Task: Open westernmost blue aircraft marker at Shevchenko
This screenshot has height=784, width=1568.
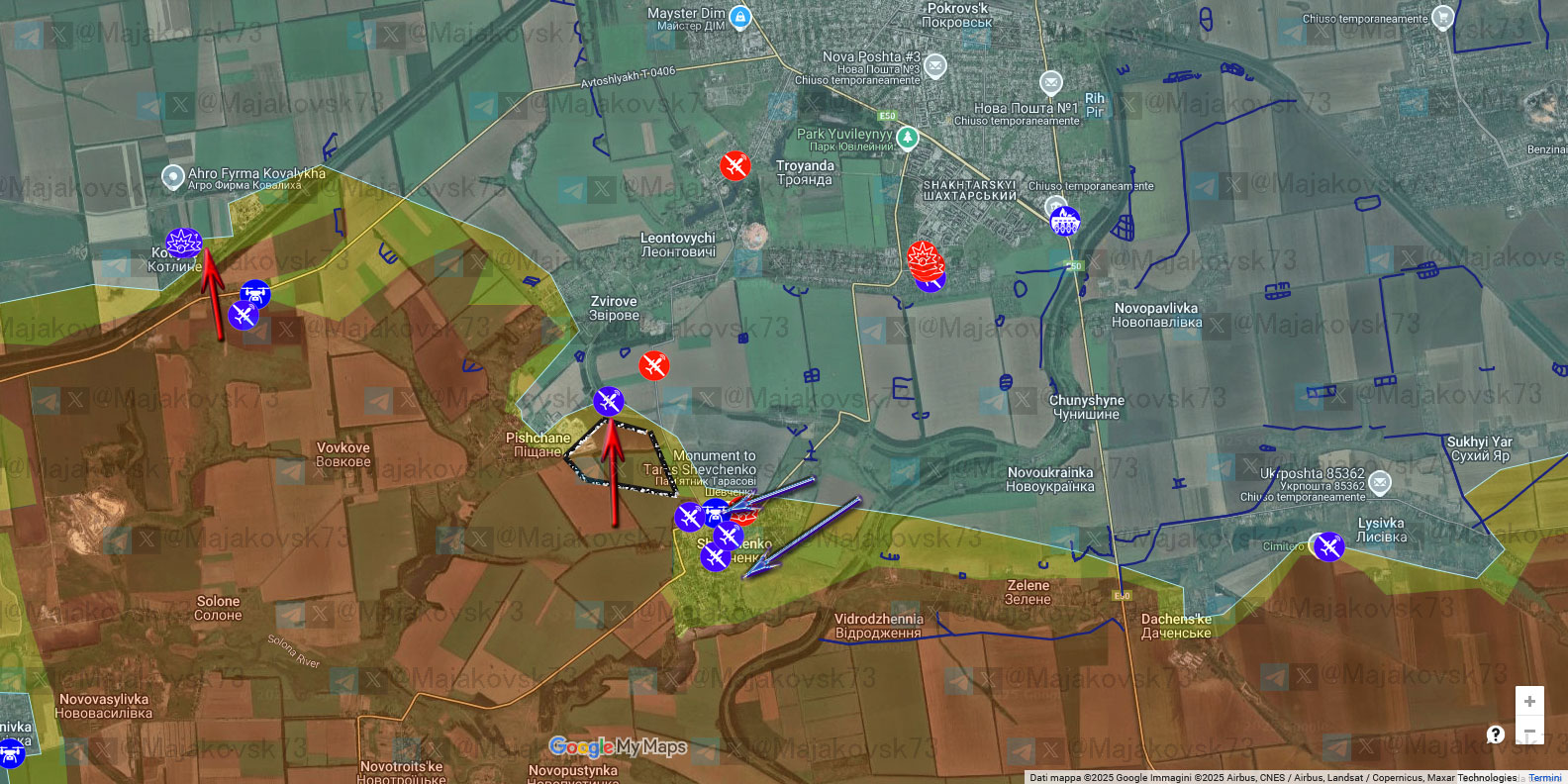Action: [689, 517]
